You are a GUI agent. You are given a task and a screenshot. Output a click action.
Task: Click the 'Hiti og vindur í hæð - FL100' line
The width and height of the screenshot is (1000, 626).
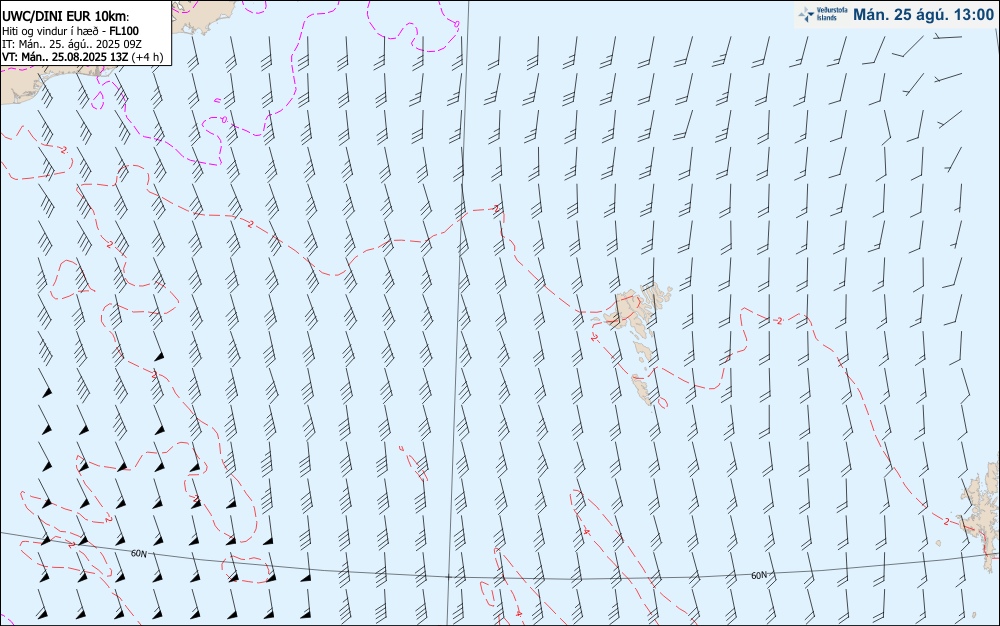pos(70,31)
